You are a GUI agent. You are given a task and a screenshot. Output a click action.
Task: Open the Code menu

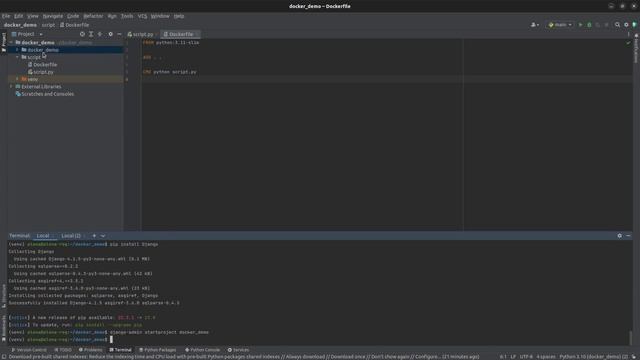click(73, 16)
